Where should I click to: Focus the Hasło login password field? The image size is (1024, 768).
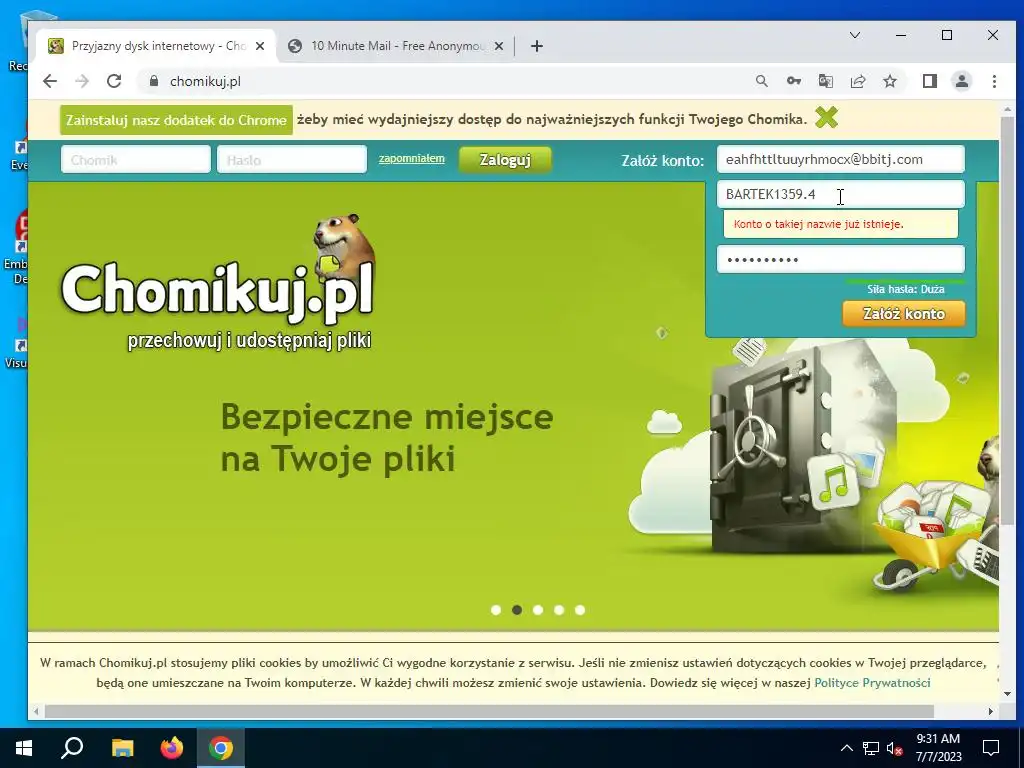click(292, 159)
